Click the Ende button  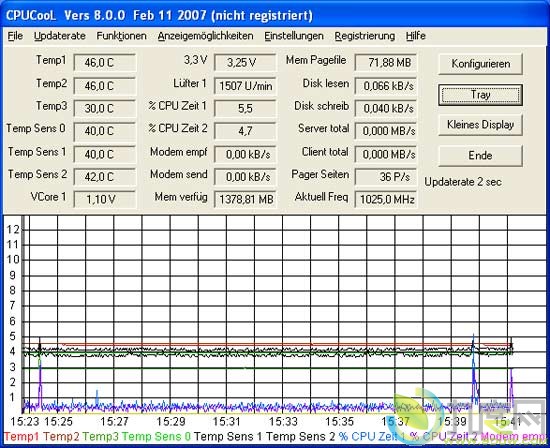coord(480,155)
